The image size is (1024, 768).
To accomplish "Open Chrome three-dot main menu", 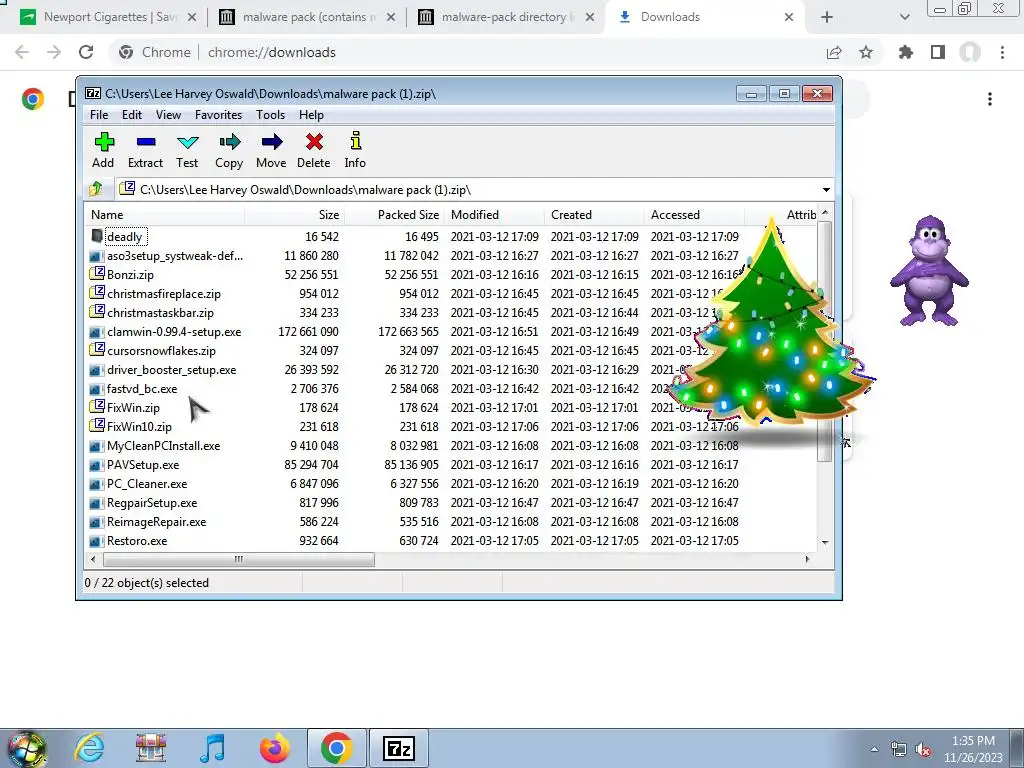I will [x=1002, y=52].
